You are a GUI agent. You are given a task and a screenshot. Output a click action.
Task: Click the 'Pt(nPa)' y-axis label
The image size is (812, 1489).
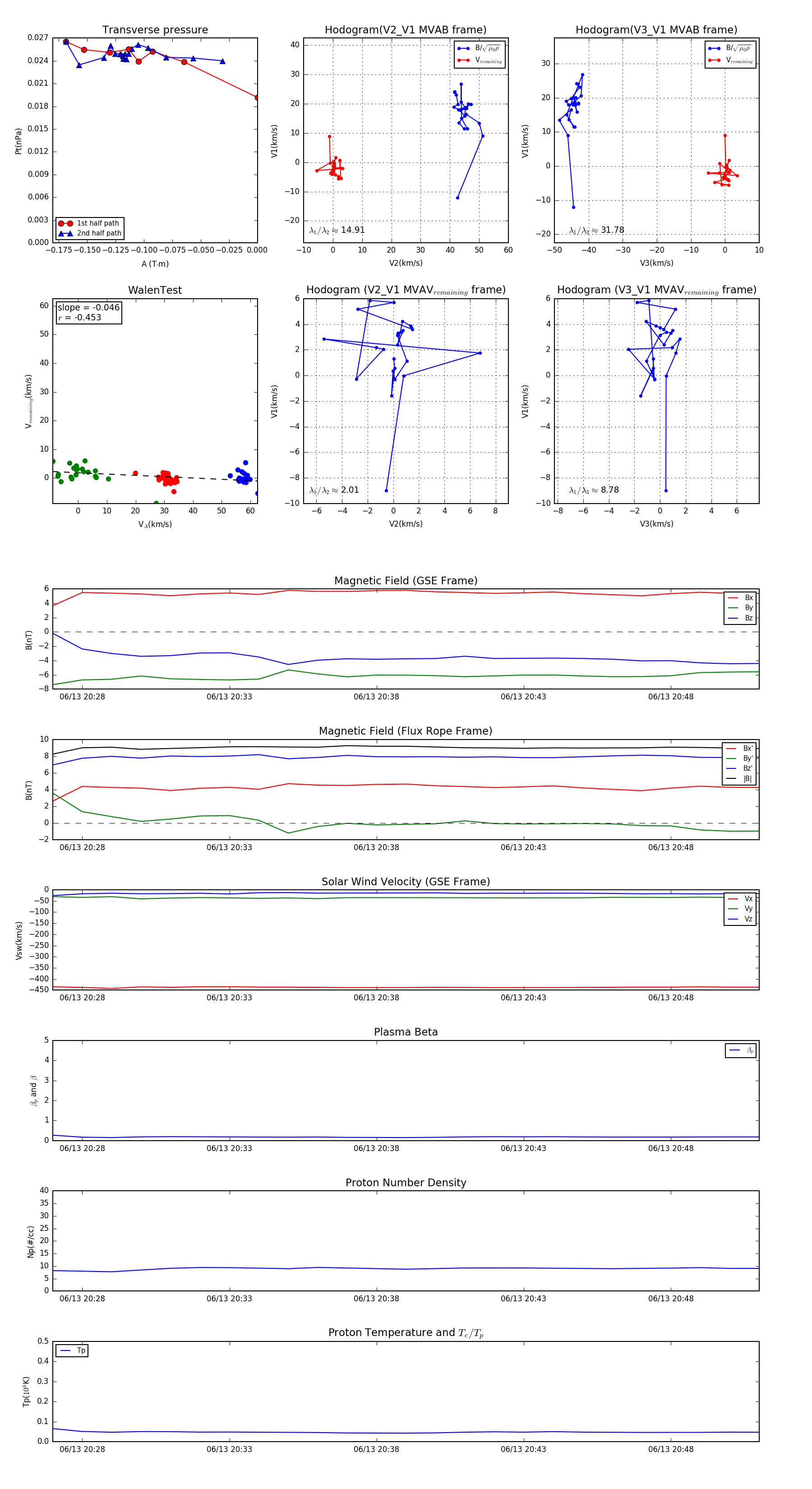click(x=18, y=140)
